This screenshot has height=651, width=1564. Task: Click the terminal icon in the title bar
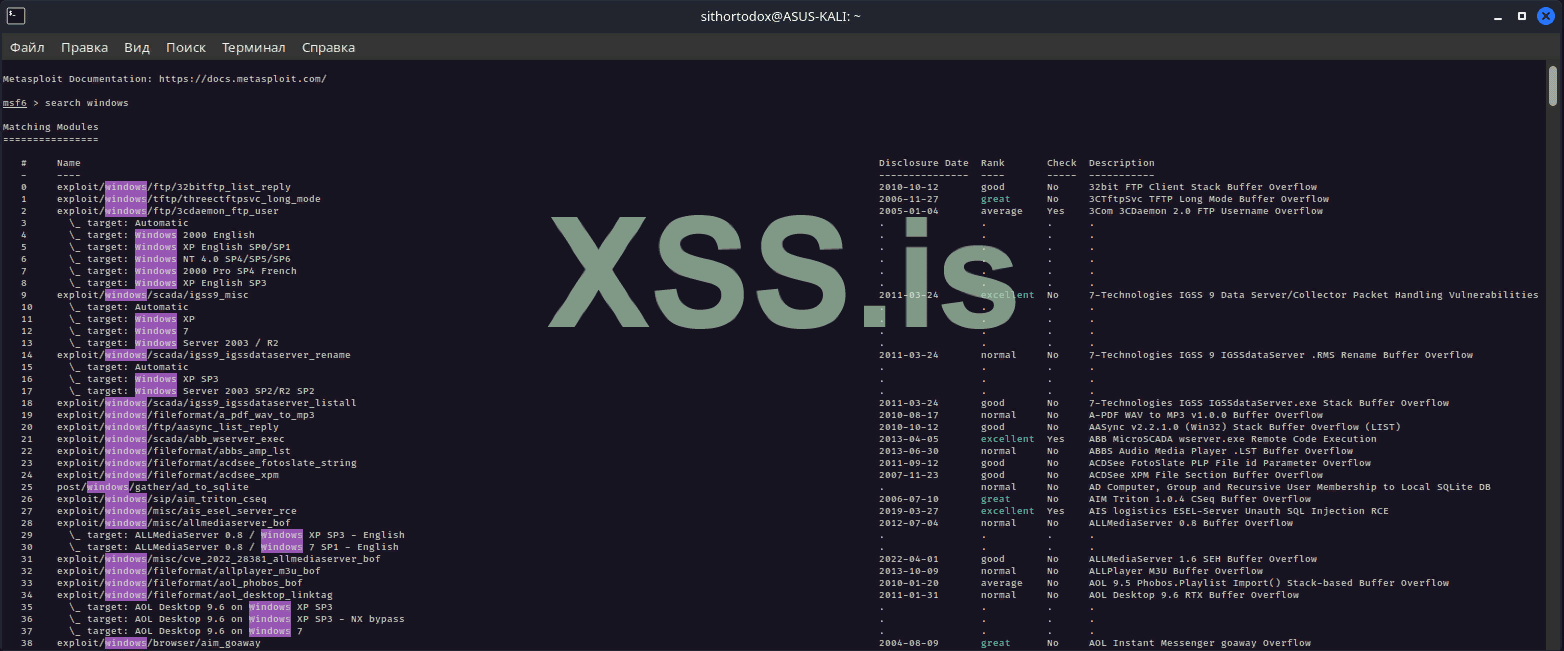coord(16,16)
